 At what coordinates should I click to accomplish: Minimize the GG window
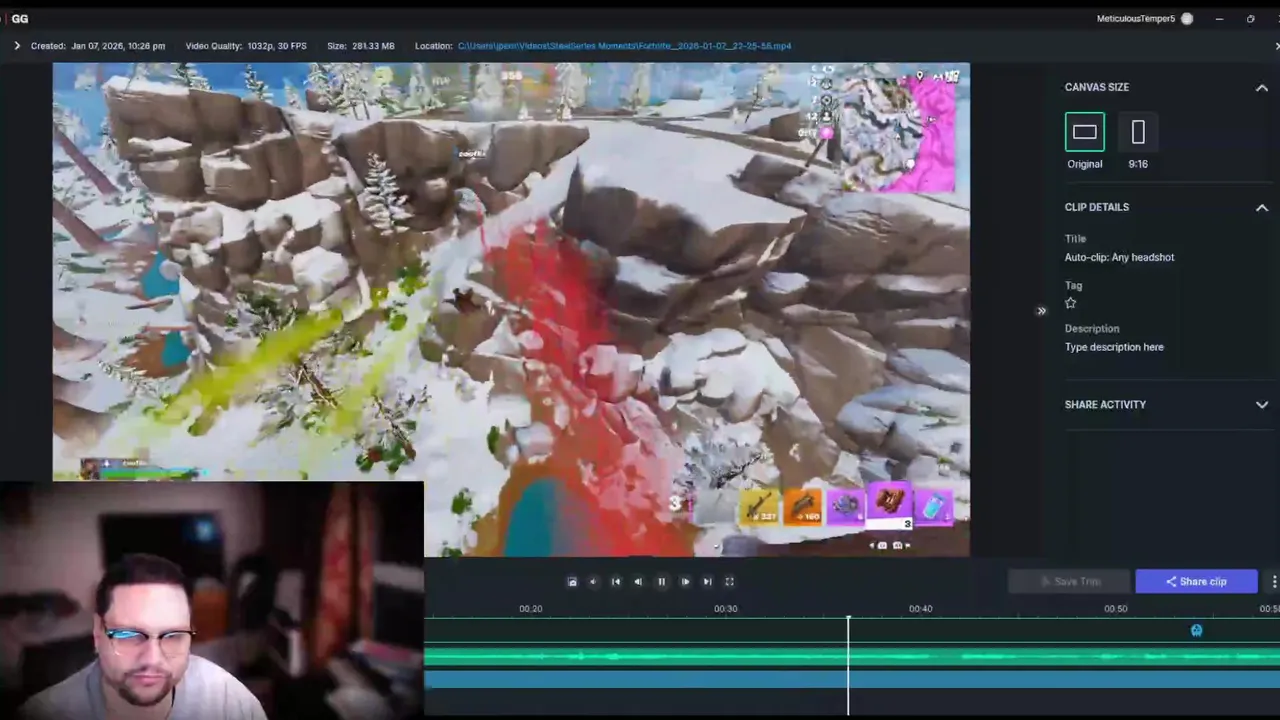1219,19
